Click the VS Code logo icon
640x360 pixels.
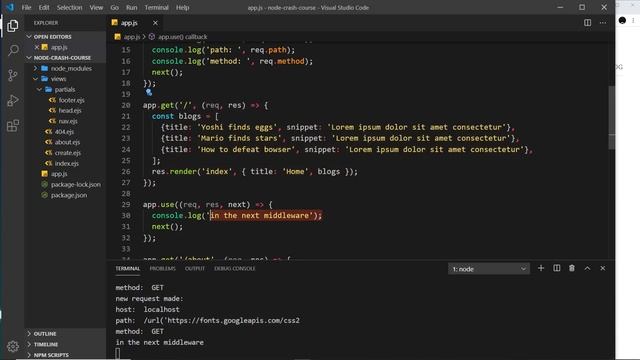click(10, 7)
